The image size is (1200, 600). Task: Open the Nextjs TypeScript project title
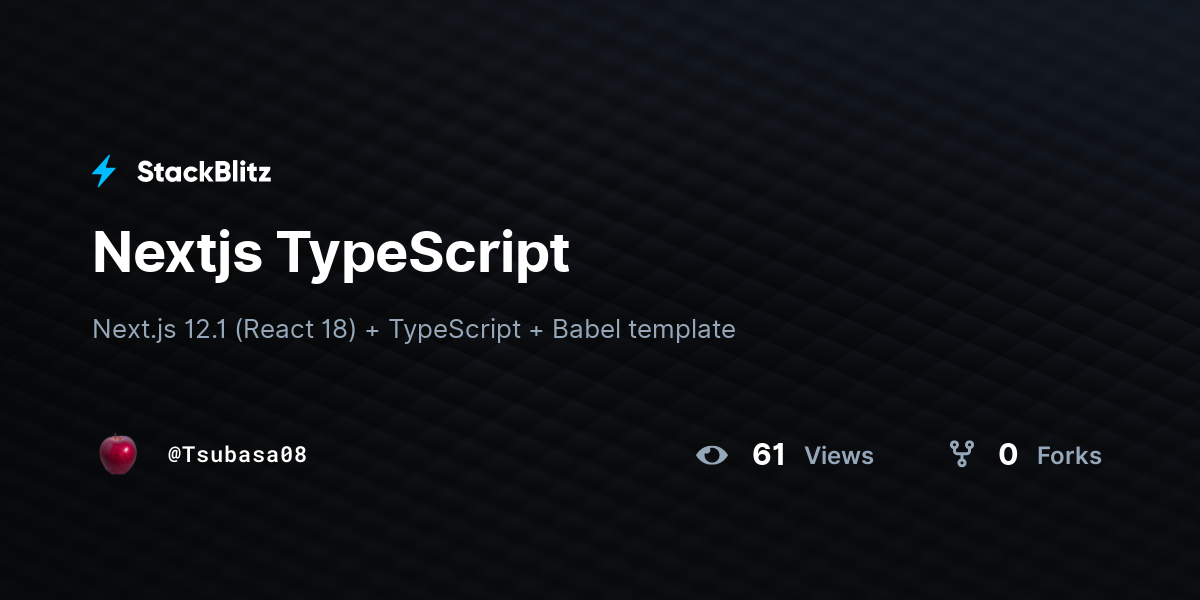pos(331,254)
